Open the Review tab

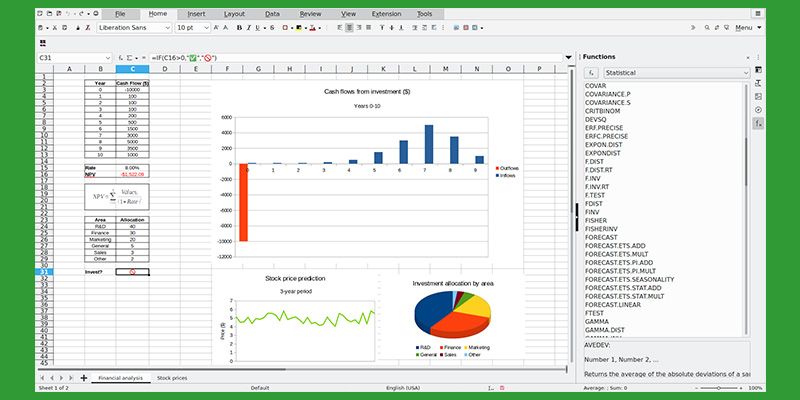pyautogui.click(x=311, y=14)
